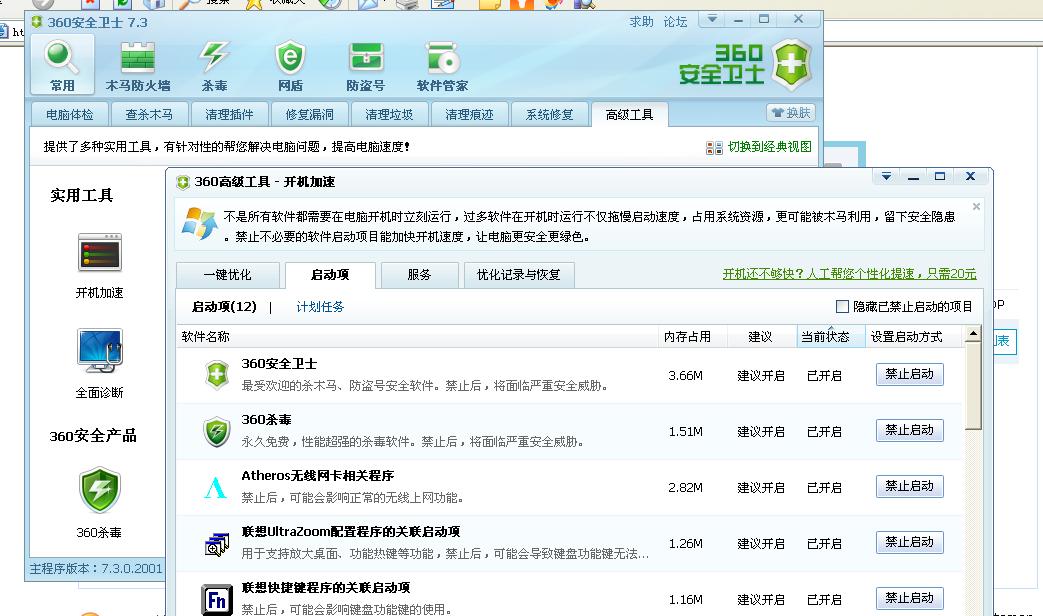Image resolution: width=1043 pixels, height=616 pixels.
Task: Click the Atheros wireless card program icon
Action: click(215, 487)
